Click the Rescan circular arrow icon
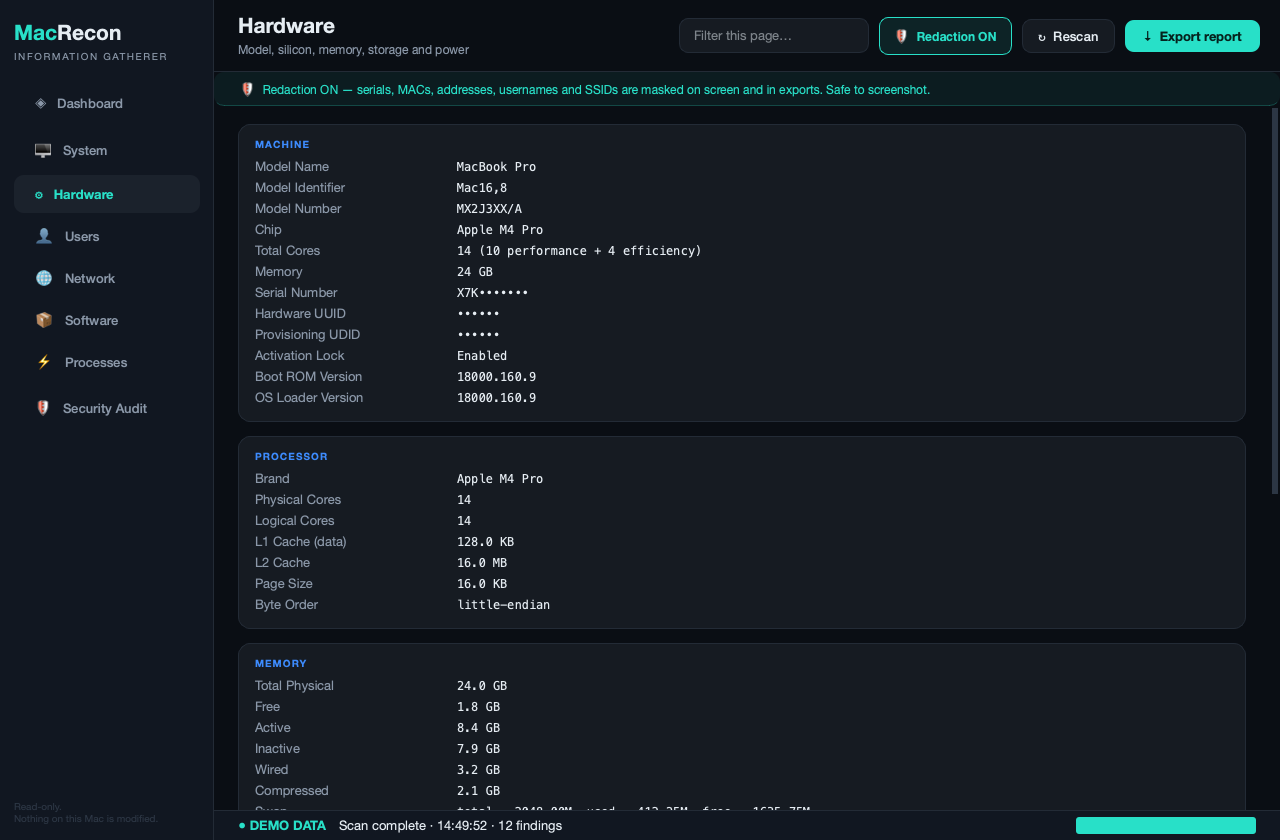This screenshot has width=1280, height=840. pyautogui.click(x=1042, y=37)
